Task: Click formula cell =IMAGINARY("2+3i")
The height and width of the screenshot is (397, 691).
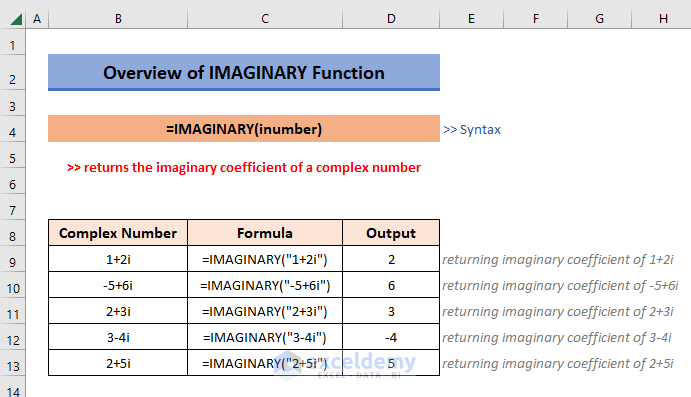Action: [x=265, y=311]
